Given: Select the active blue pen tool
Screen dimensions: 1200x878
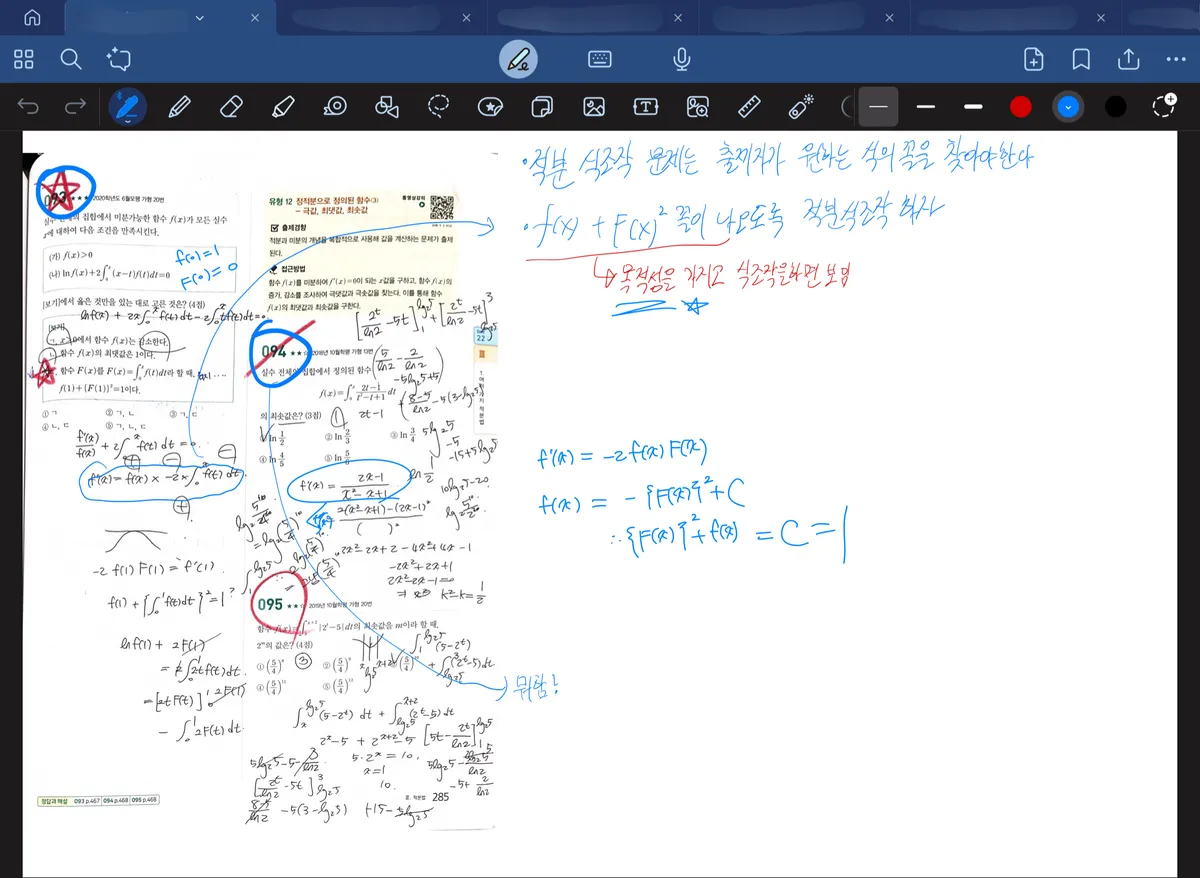Looking at the screenshot, I should [x=127, y=106].
